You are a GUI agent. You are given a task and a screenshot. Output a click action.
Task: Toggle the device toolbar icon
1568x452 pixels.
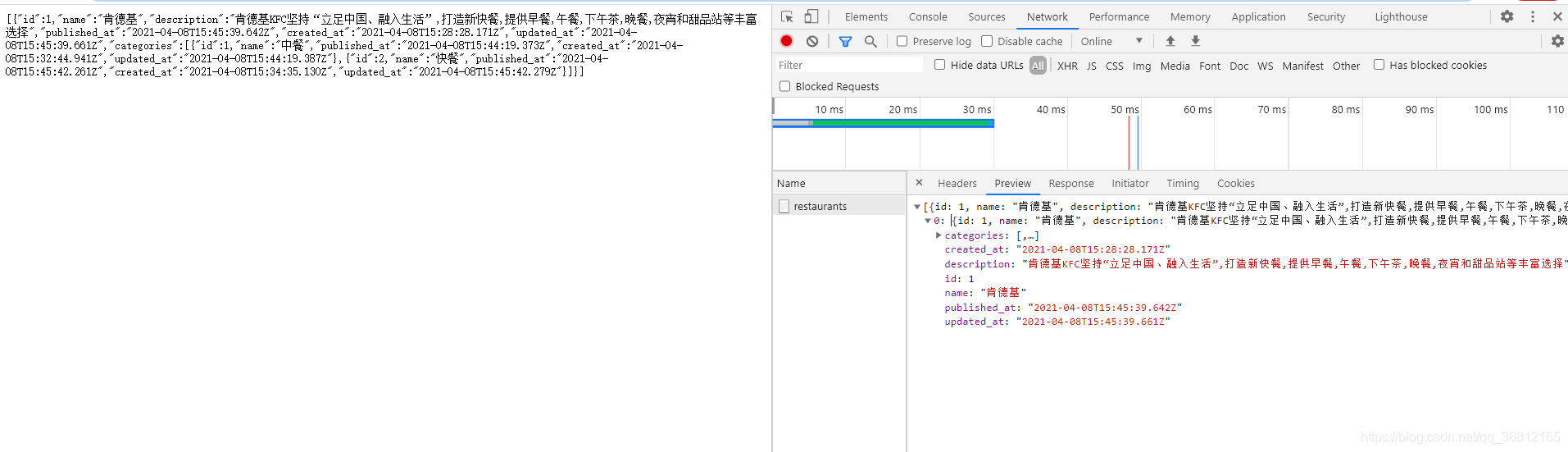tap(811, 16)
